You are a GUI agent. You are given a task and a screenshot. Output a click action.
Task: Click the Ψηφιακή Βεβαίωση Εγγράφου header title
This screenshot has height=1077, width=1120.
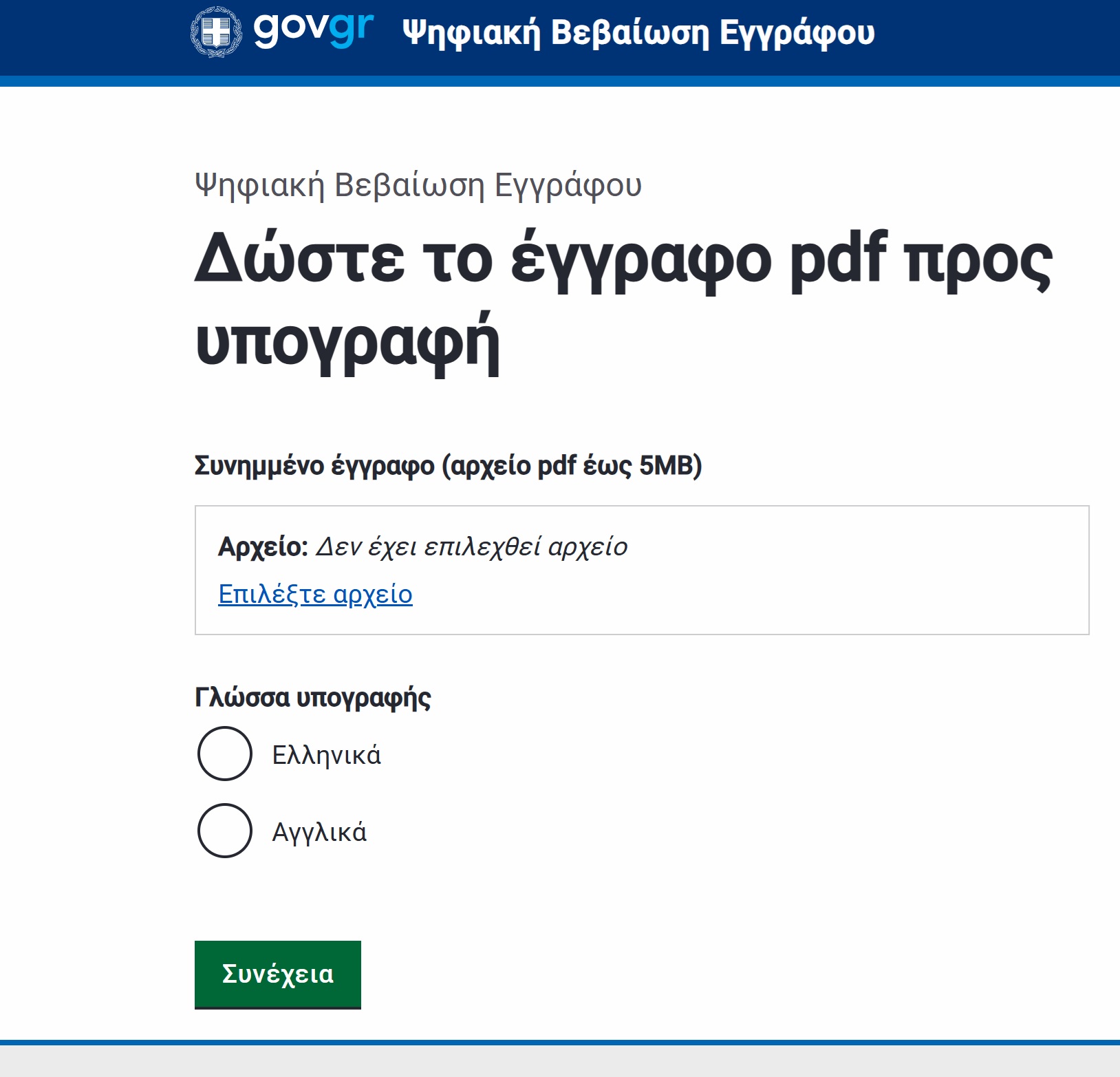(637, 31)
